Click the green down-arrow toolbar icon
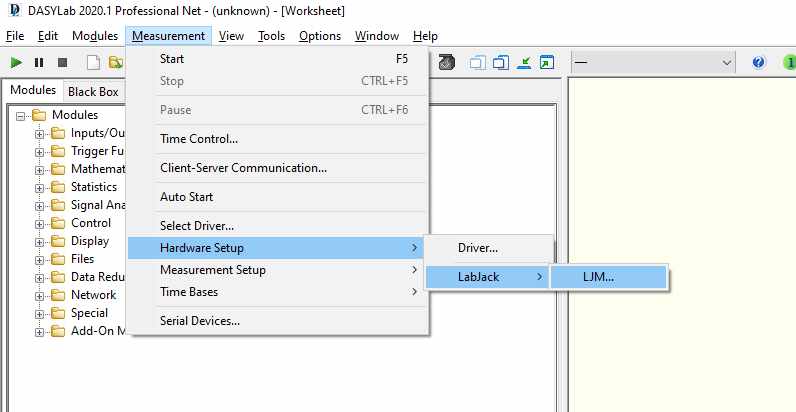This screenshot has width=796, height=412. coord(524,62)
